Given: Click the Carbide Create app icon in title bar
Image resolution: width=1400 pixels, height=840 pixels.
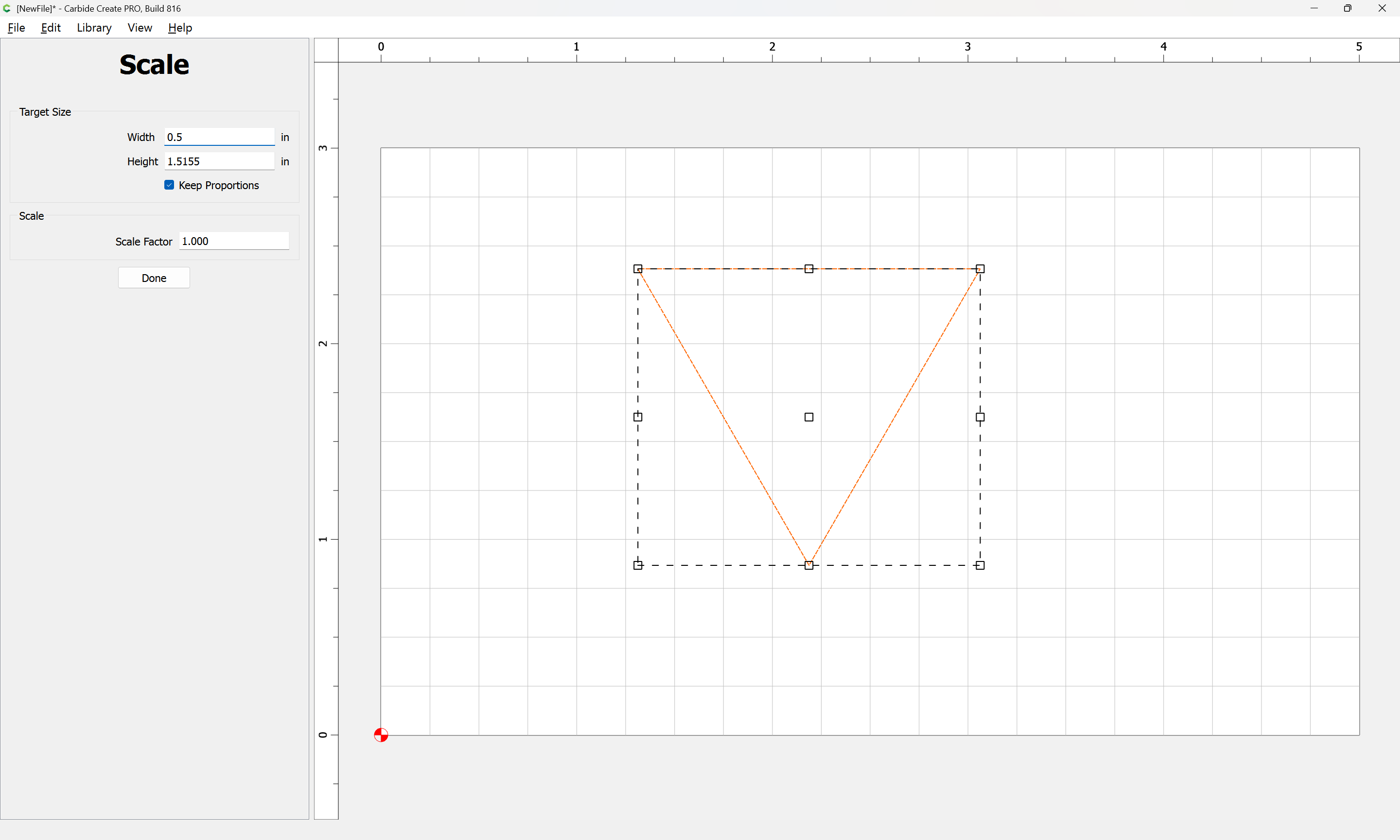Looking at the screenshot, I should [7, 8].
